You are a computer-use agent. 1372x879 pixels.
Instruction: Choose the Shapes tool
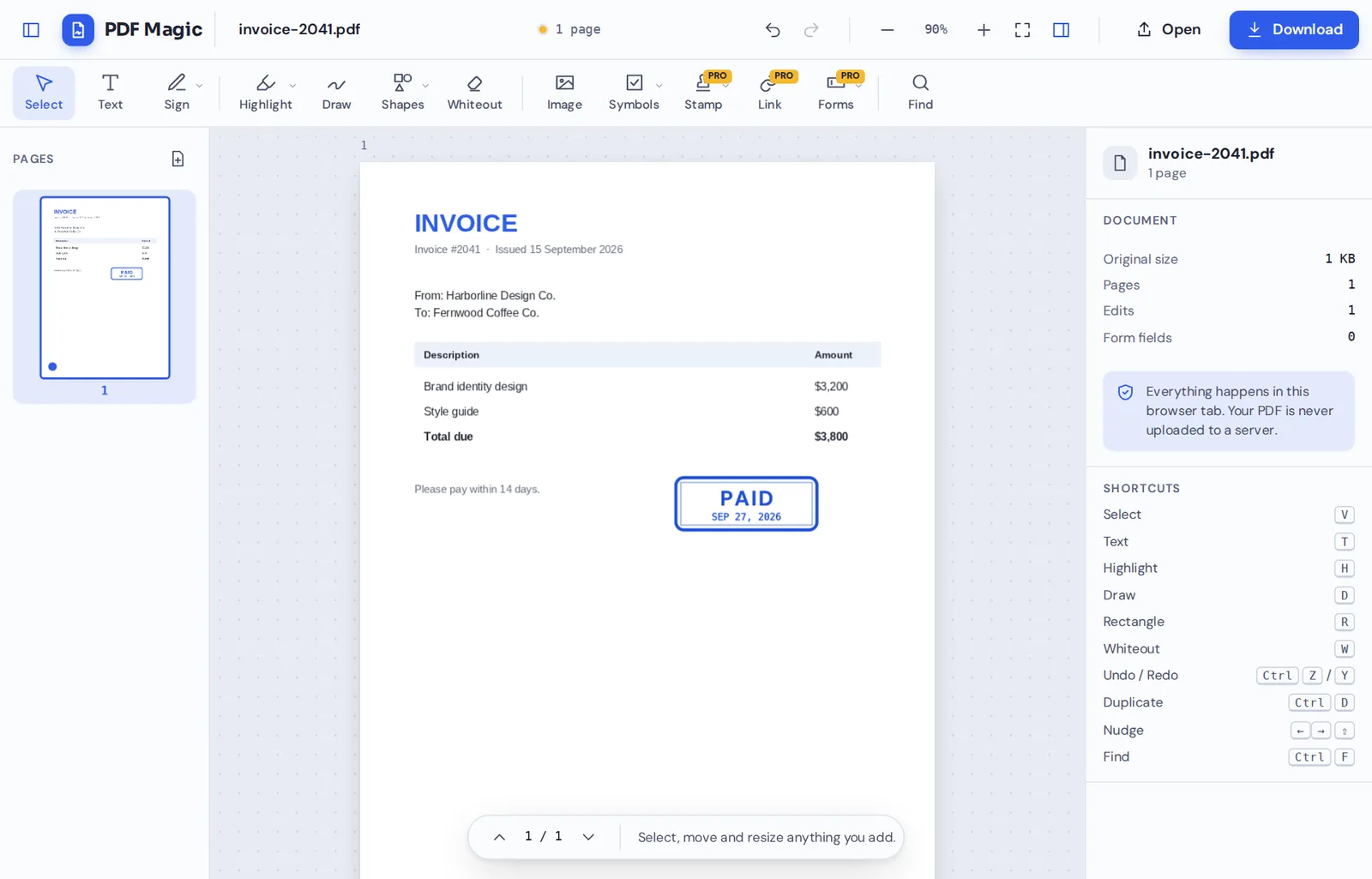pos(402,93)
